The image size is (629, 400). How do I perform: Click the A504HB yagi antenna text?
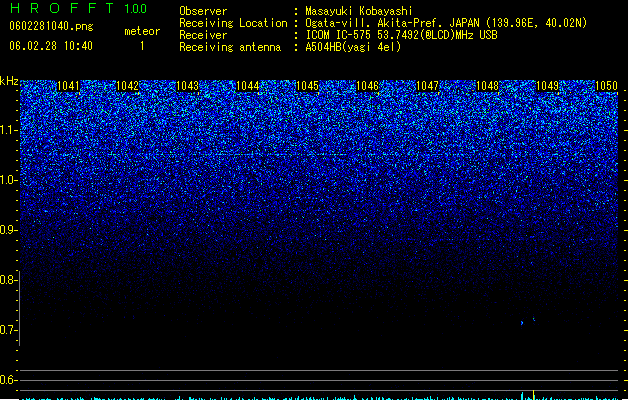tap(353, 47)
